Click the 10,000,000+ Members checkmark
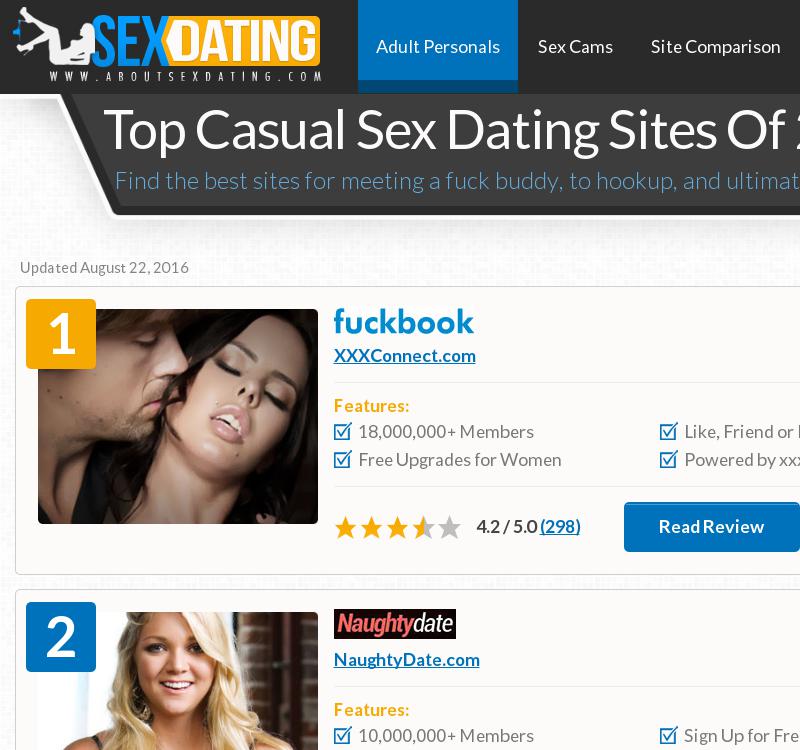 point(342,736)
